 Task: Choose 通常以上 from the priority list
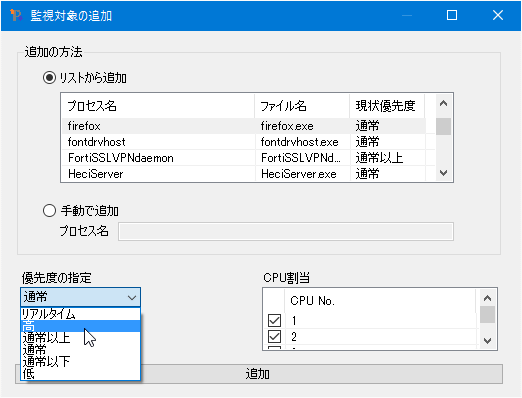click(x=81, y=338)
